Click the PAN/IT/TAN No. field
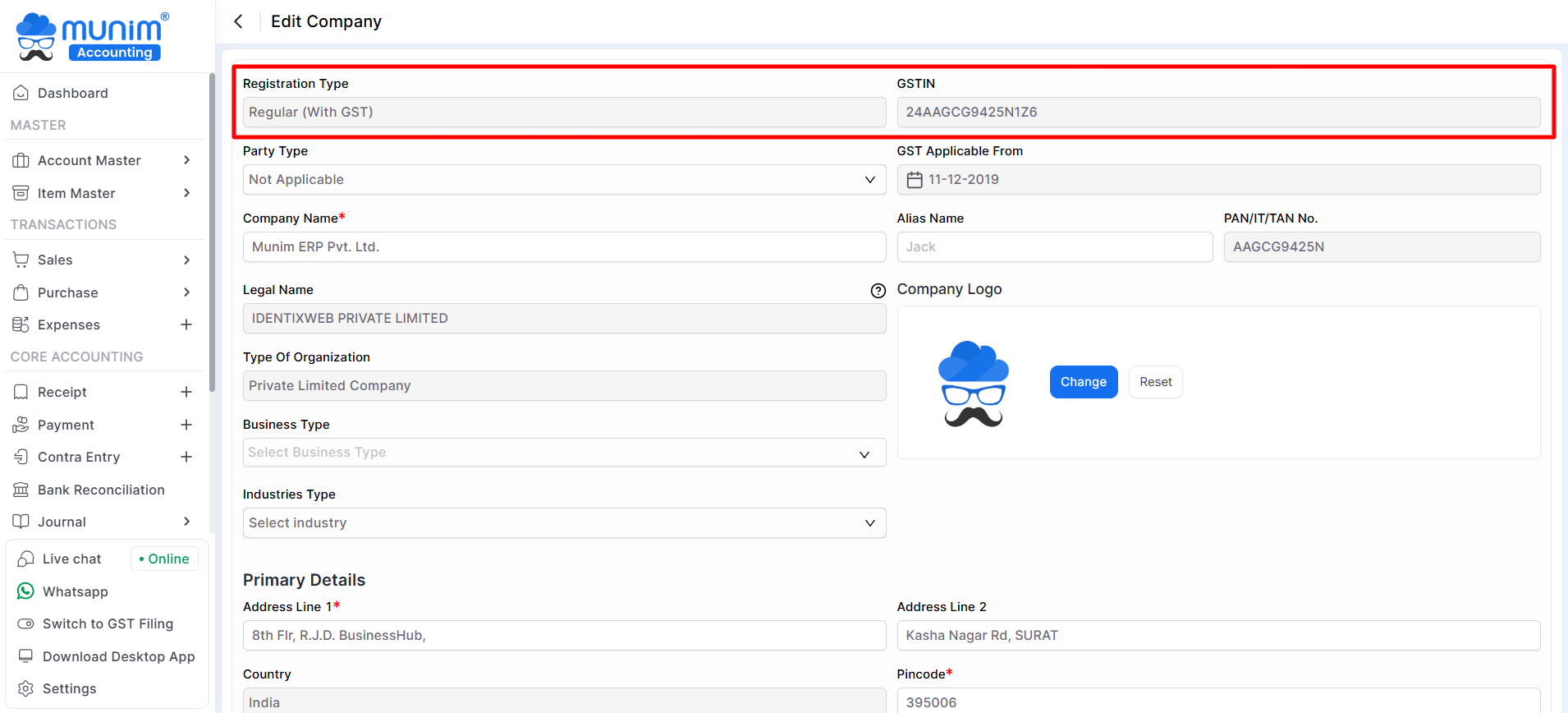This screenshot has height=713, width=1568. (1382, 247)
